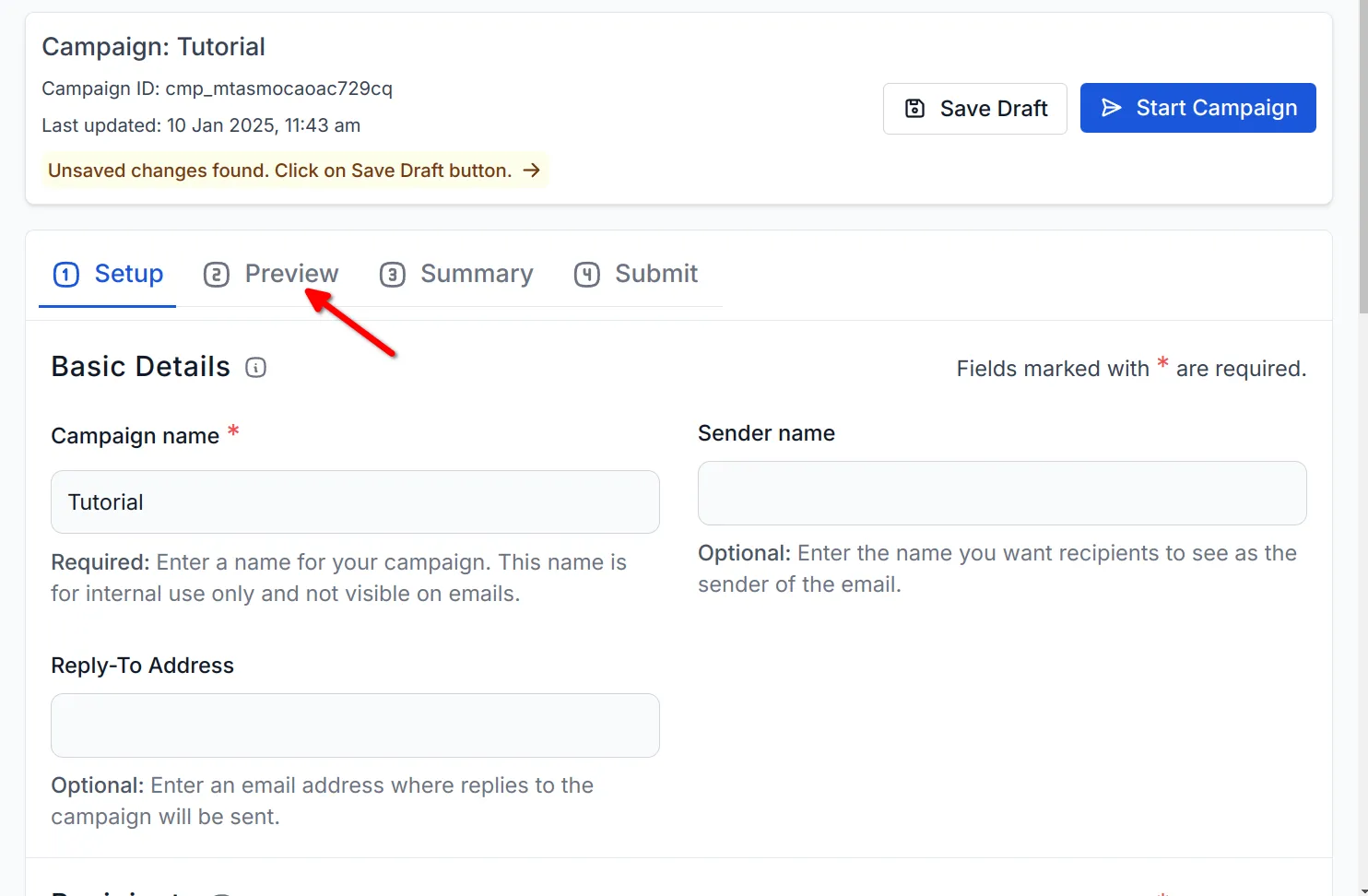This screenshot has width=1368, height=896.
Task: Click the unsaved changes warning message
Action: click(279, 170)
